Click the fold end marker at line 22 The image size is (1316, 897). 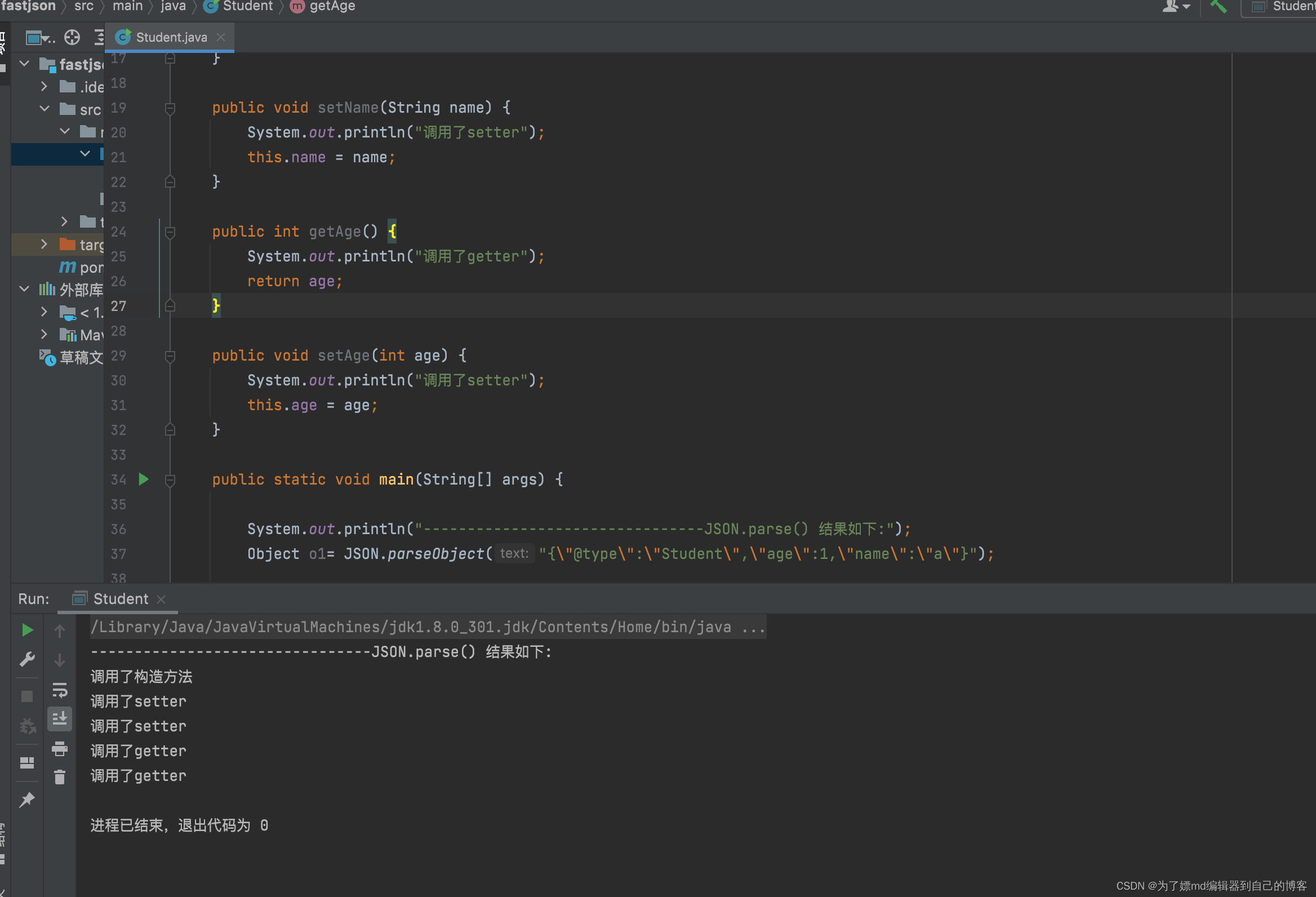point(170,182)
